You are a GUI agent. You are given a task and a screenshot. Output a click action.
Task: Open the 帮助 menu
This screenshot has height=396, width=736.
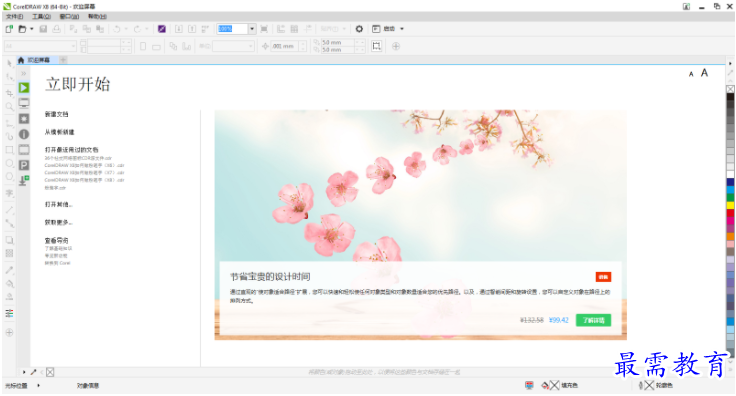[x=97, y=16]
